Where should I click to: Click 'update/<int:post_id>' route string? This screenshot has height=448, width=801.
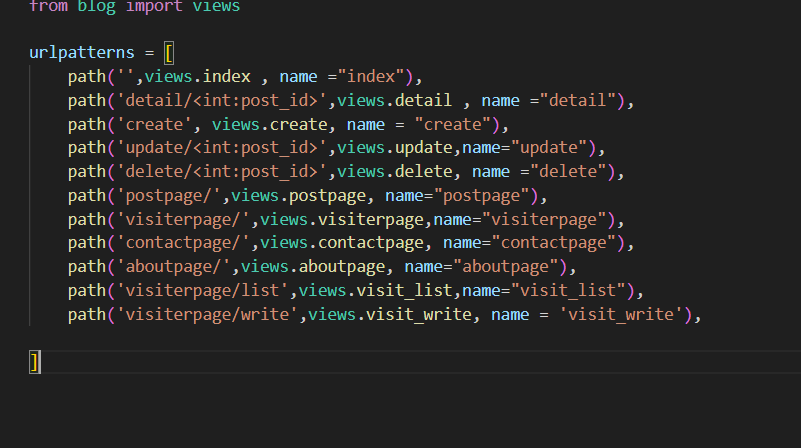click(221, 148)
